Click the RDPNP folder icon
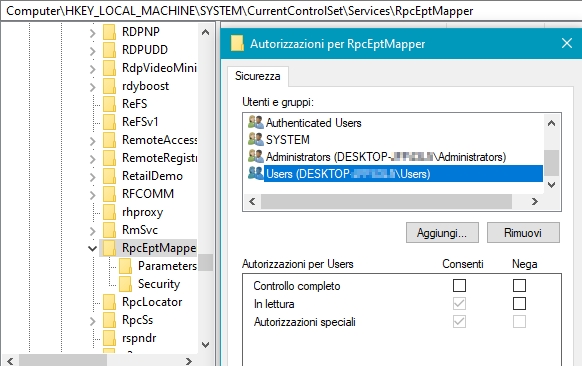The image size is (582, 366). pos(109,32)
